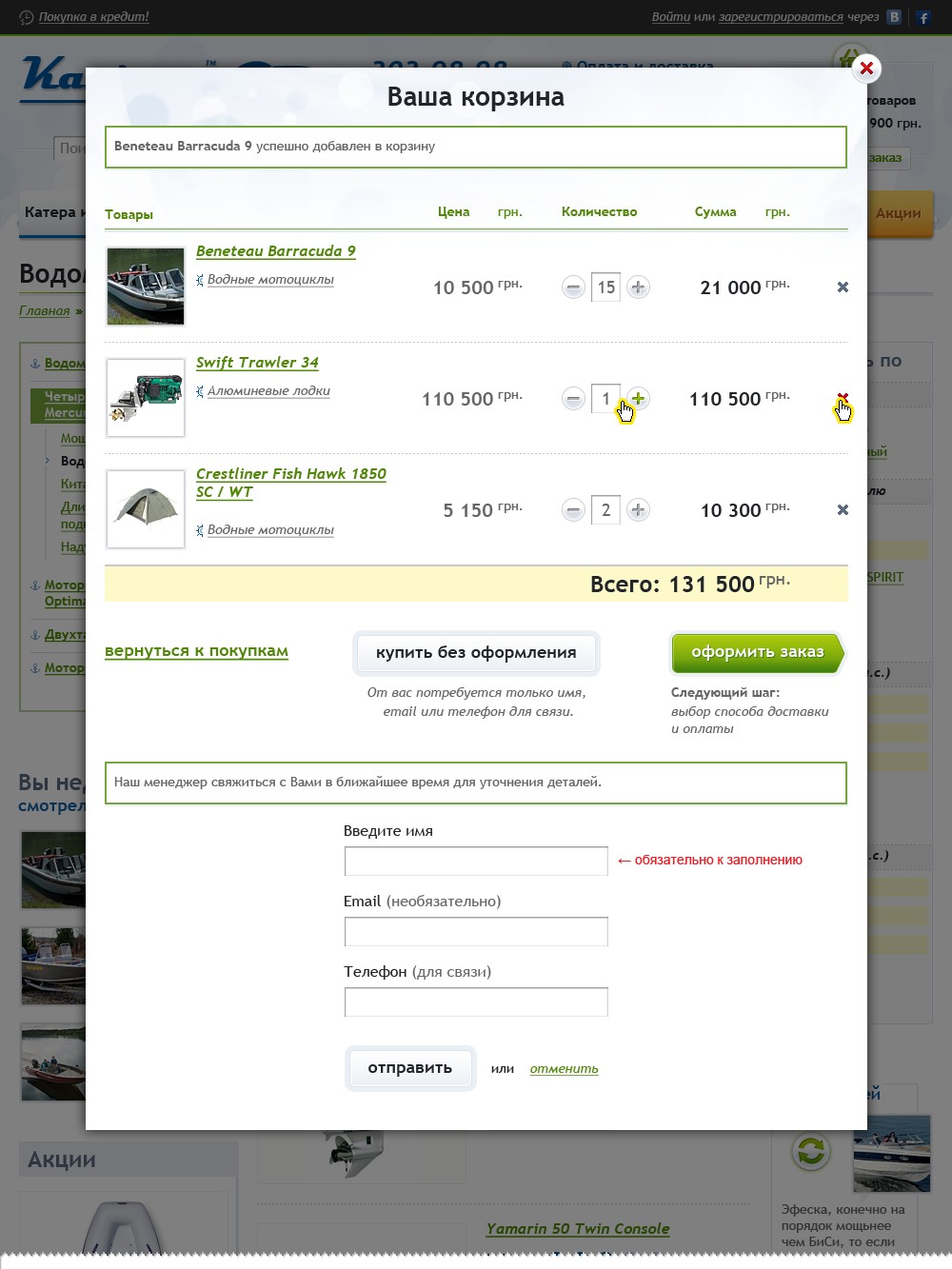
Task: Click оформить заказ green button
Action: point(758,652)
